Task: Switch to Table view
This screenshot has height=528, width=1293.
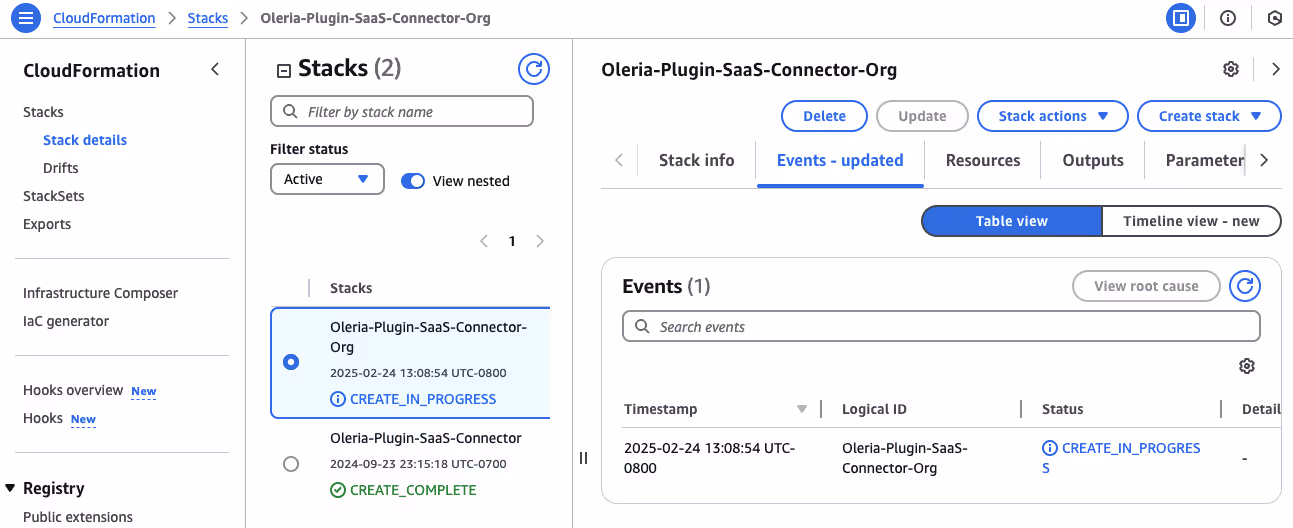Action: coord(1011,221)
